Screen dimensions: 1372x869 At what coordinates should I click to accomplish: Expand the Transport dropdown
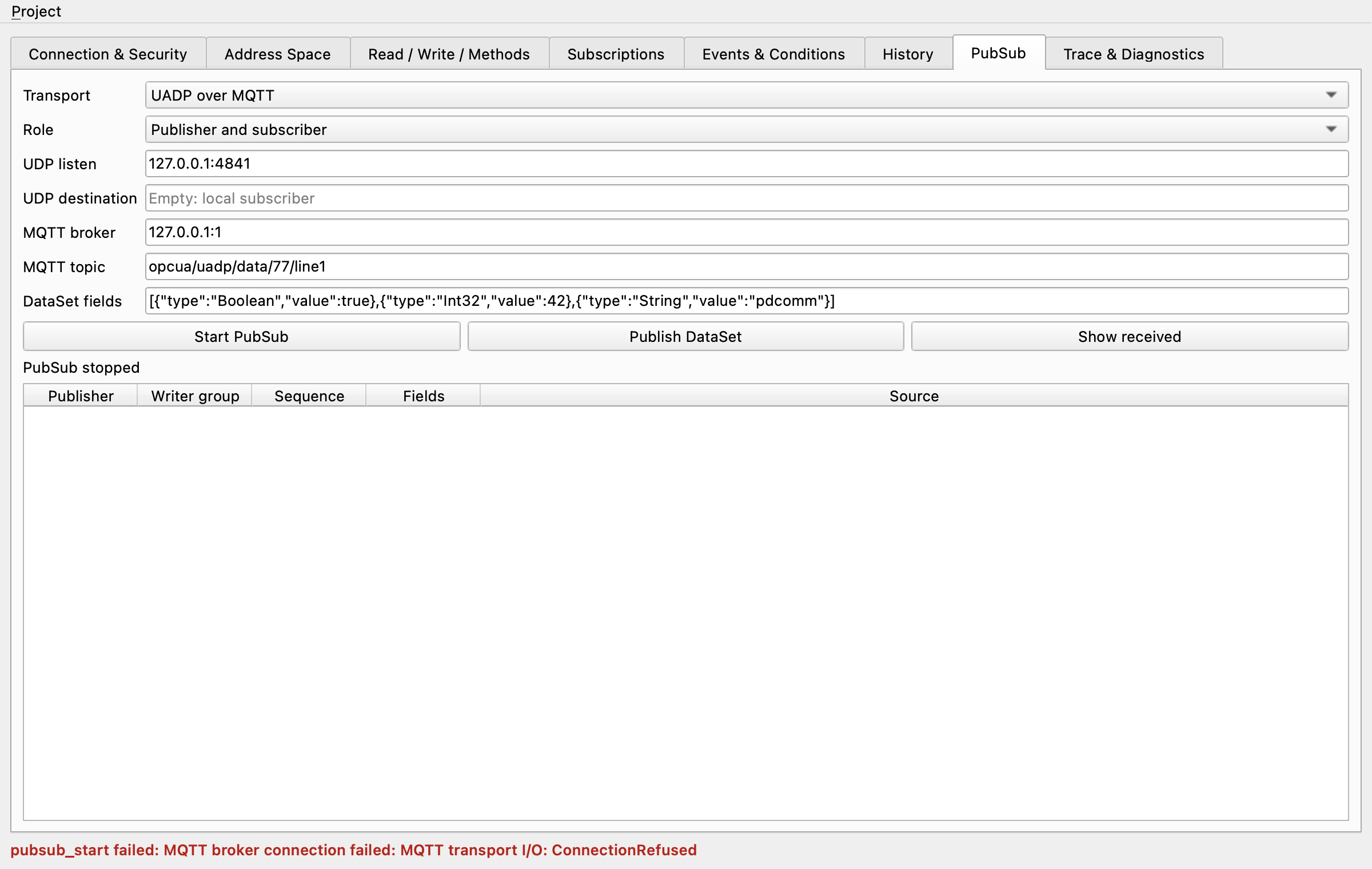tap(747, 95)
